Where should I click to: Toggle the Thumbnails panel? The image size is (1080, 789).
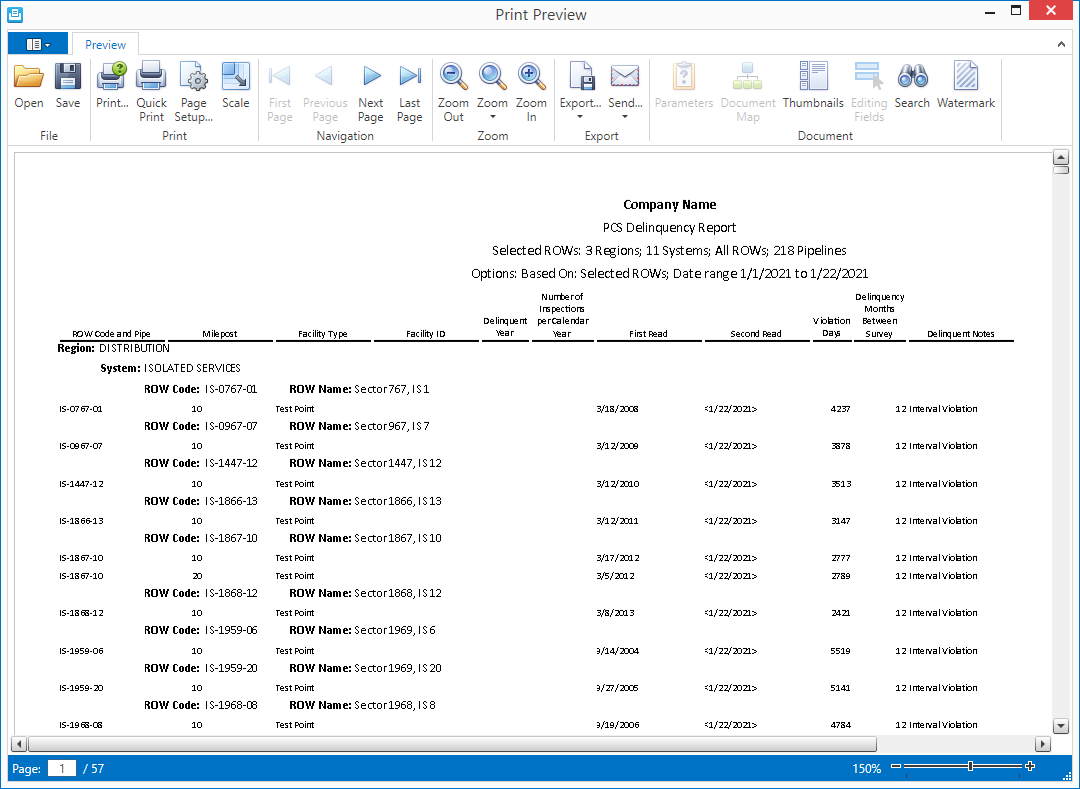(x=813, y=85)
